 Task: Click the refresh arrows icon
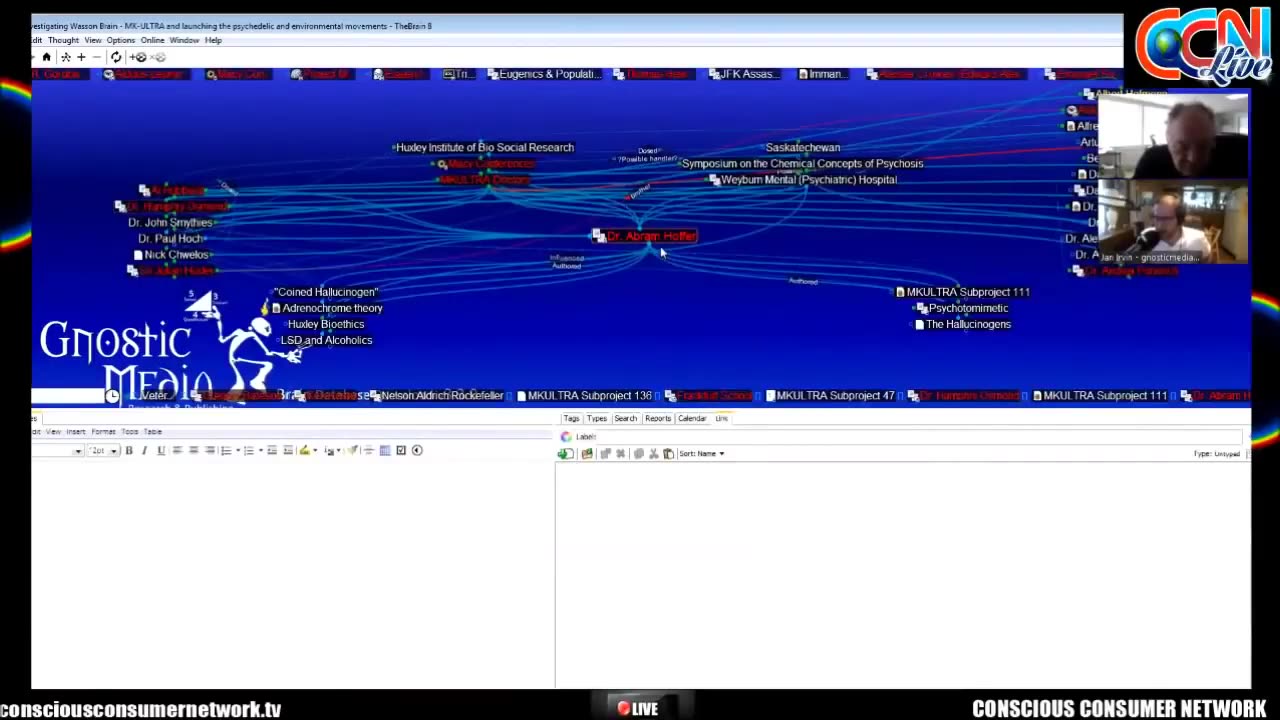coord(116,57)
